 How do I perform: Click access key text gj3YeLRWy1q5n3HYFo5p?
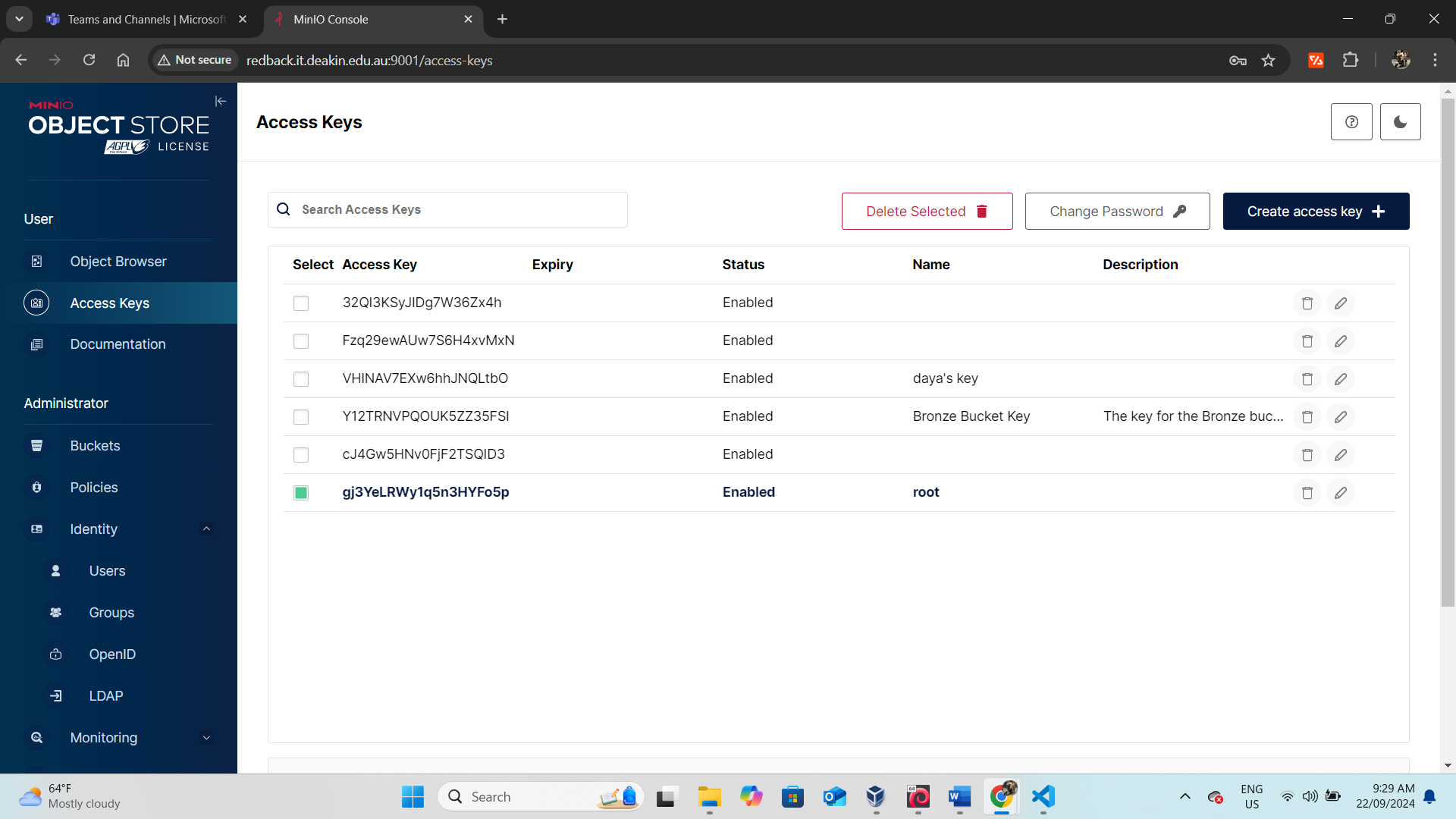(x=425, y=492)
